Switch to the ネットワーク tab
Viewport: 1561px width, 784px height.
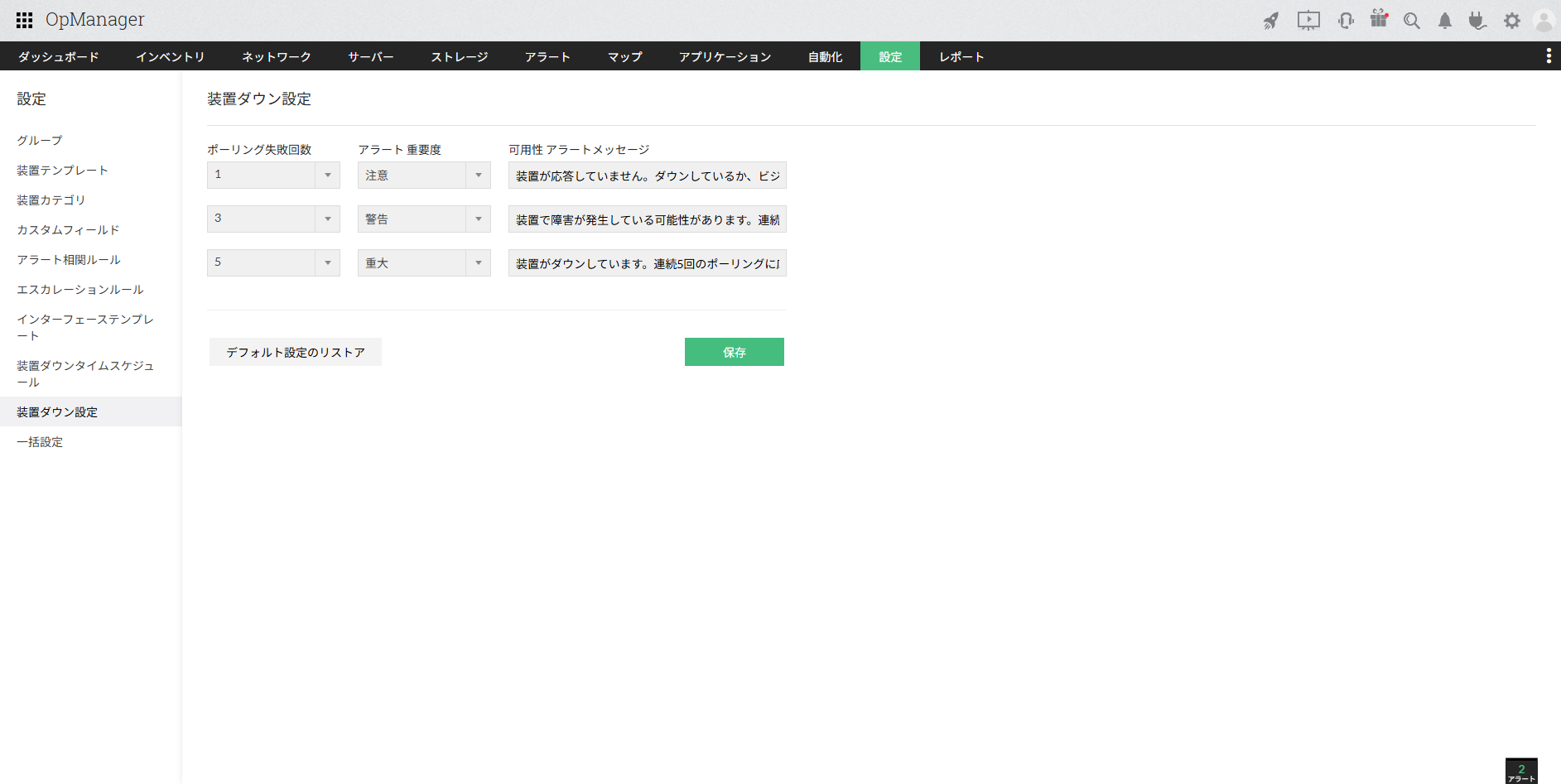(x=277, y=55)
